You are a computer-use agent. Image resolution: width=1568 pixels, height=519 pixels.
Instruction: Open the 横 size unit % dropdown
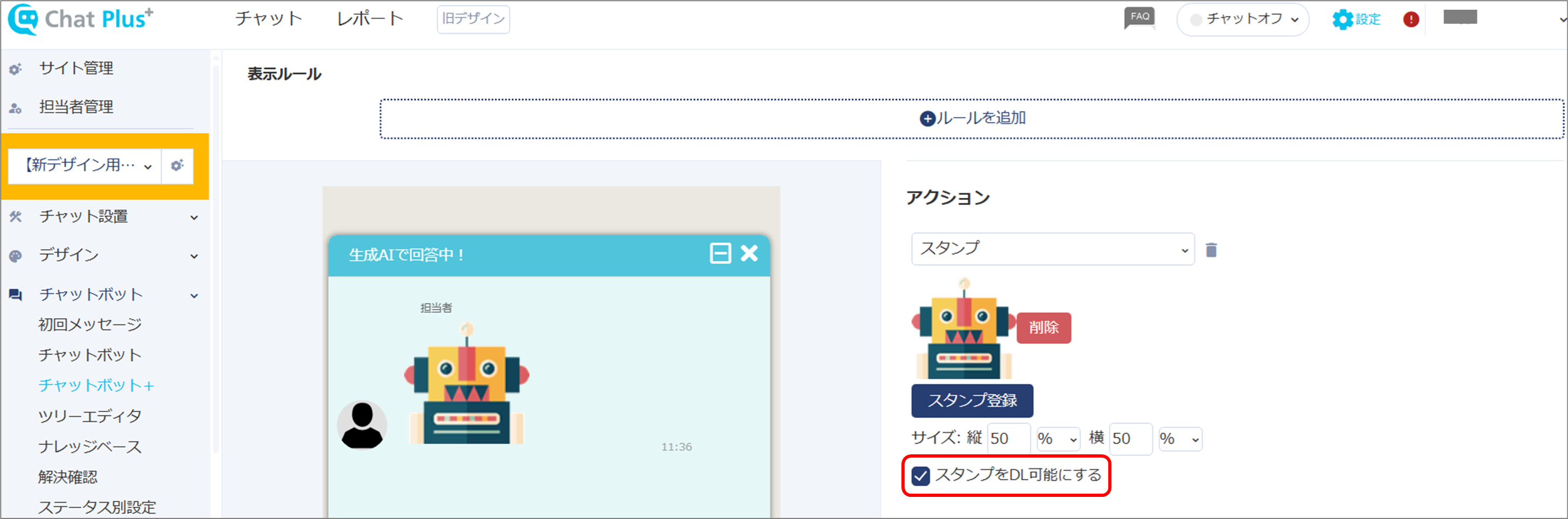pos(1180,439)
